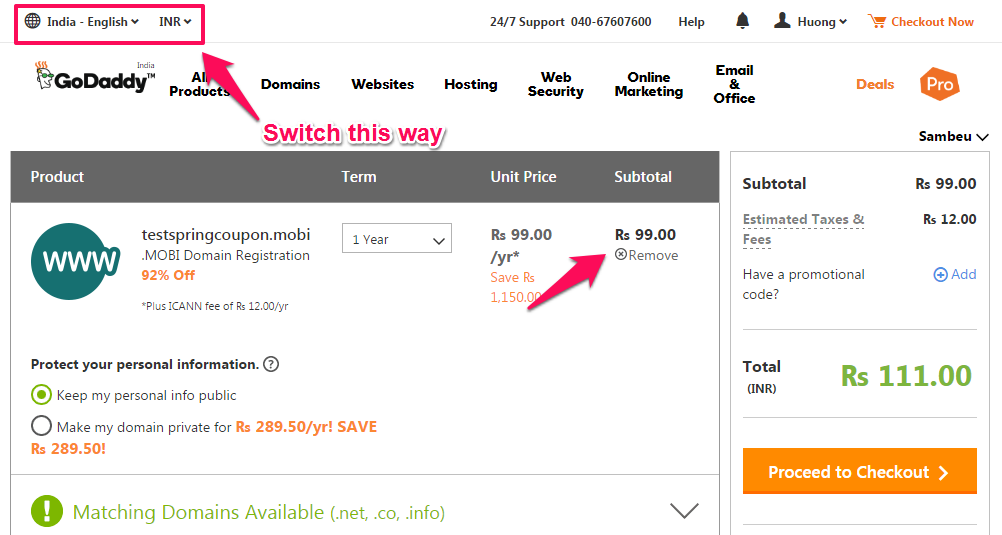Click the globe language icon
1002x535 pixels.
(x=33, y=21)
